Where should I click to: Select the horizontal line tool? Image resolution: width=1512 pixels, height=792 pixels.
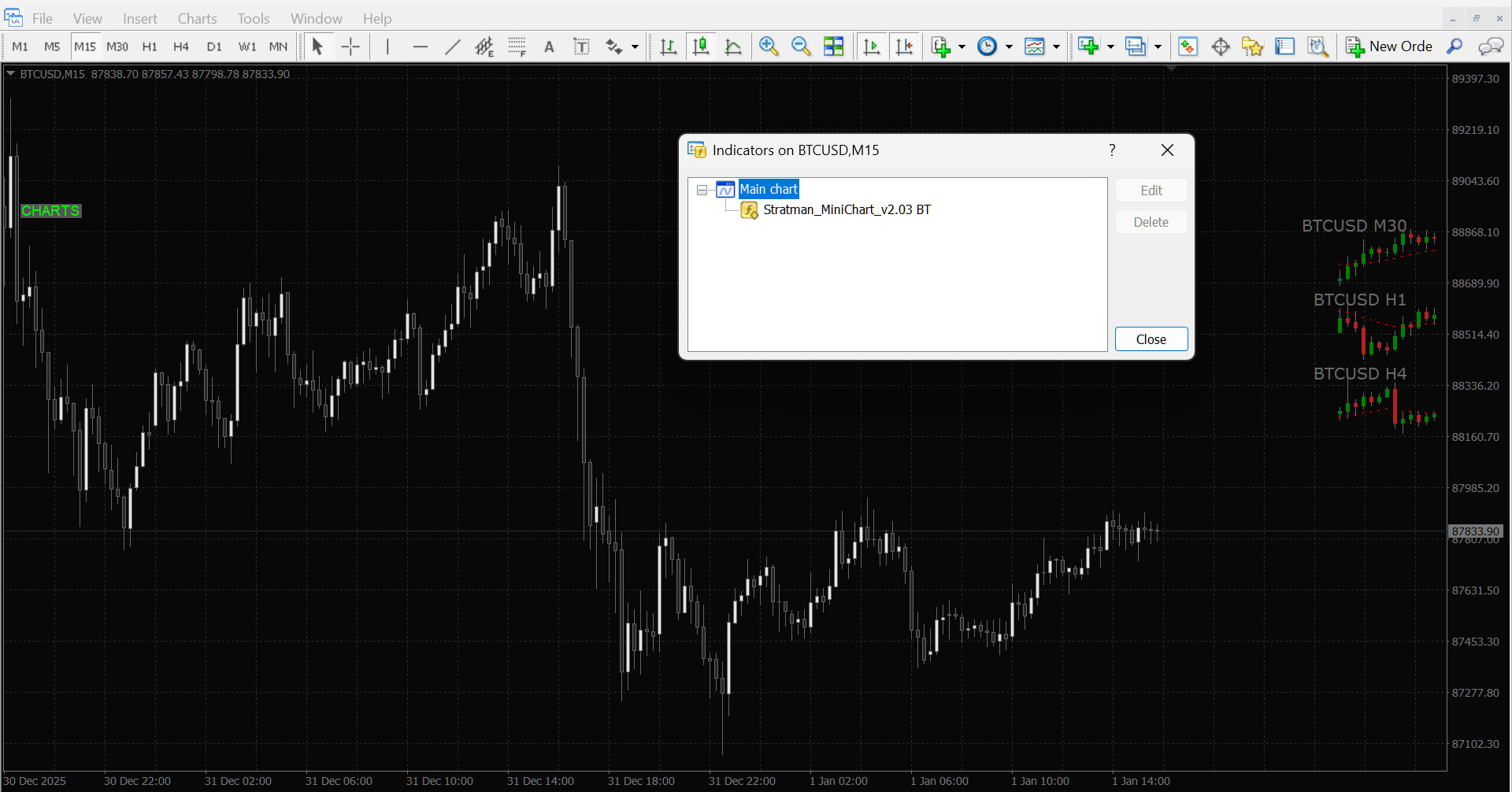(x=420, y=46)
